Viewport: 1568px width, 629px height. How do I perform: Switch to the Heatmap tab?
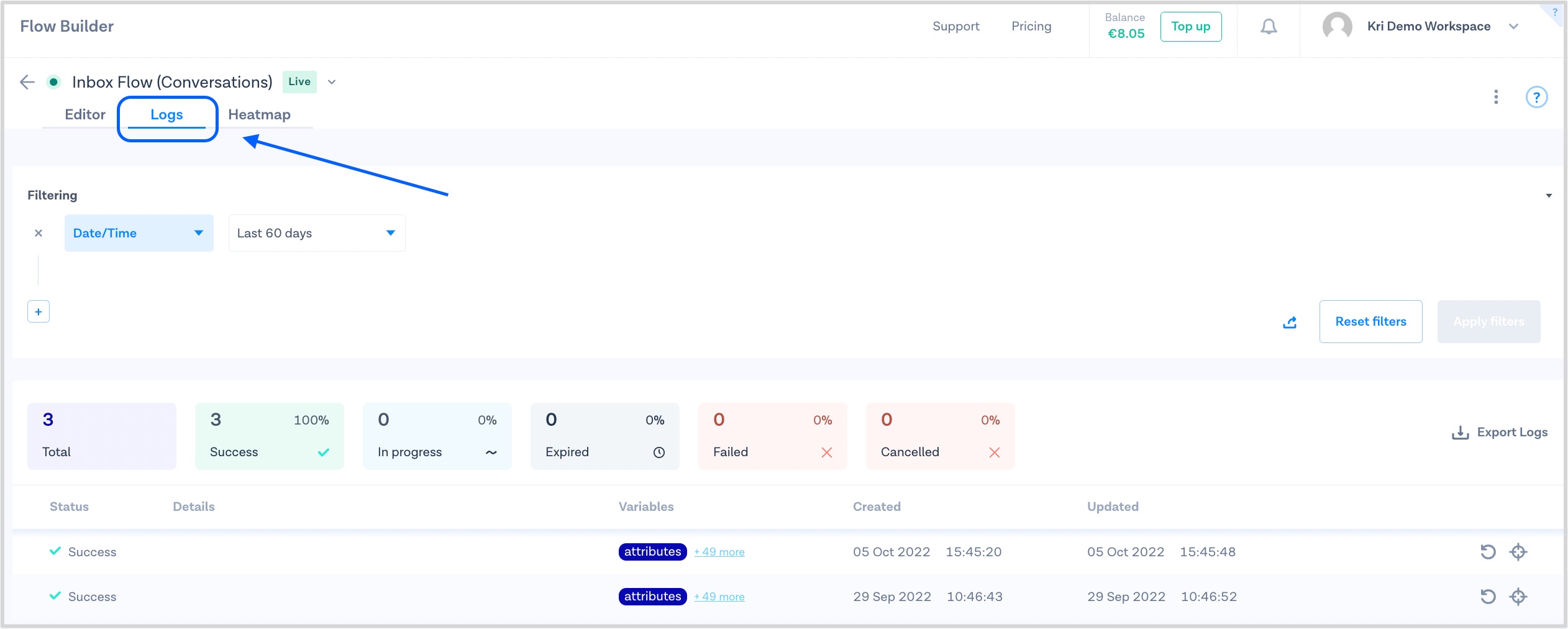[x=259, y=114]
